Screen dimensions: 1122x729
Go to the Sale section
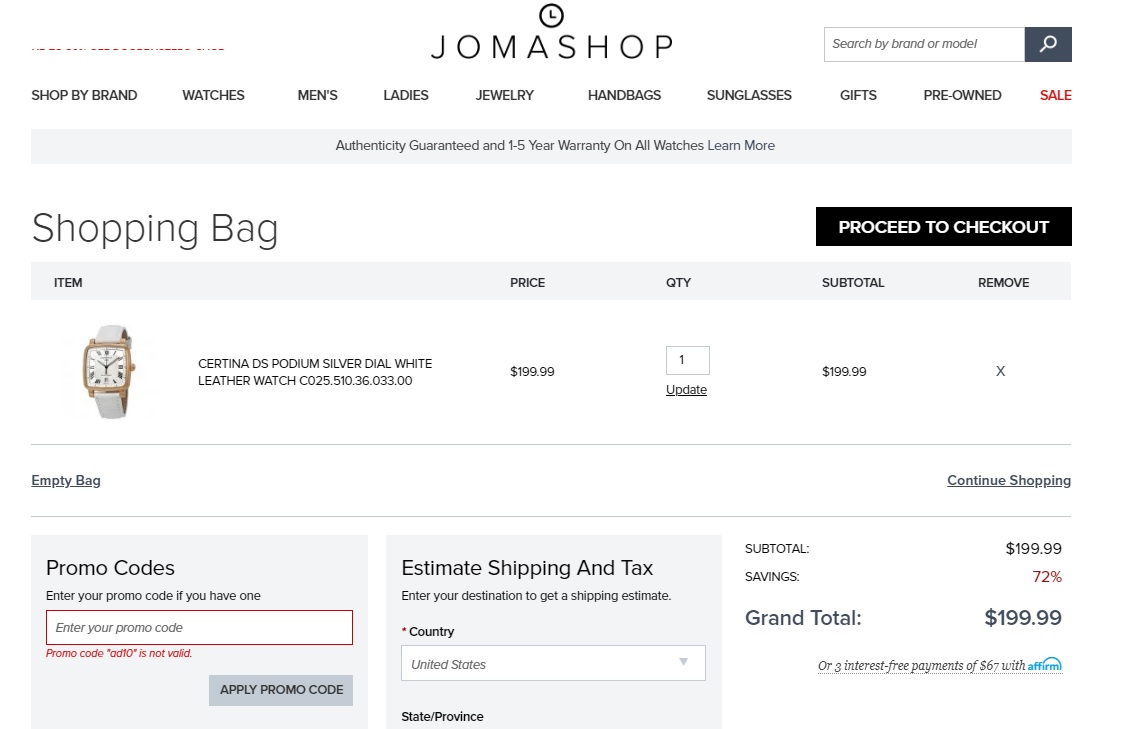click(x=1055, y=95)
